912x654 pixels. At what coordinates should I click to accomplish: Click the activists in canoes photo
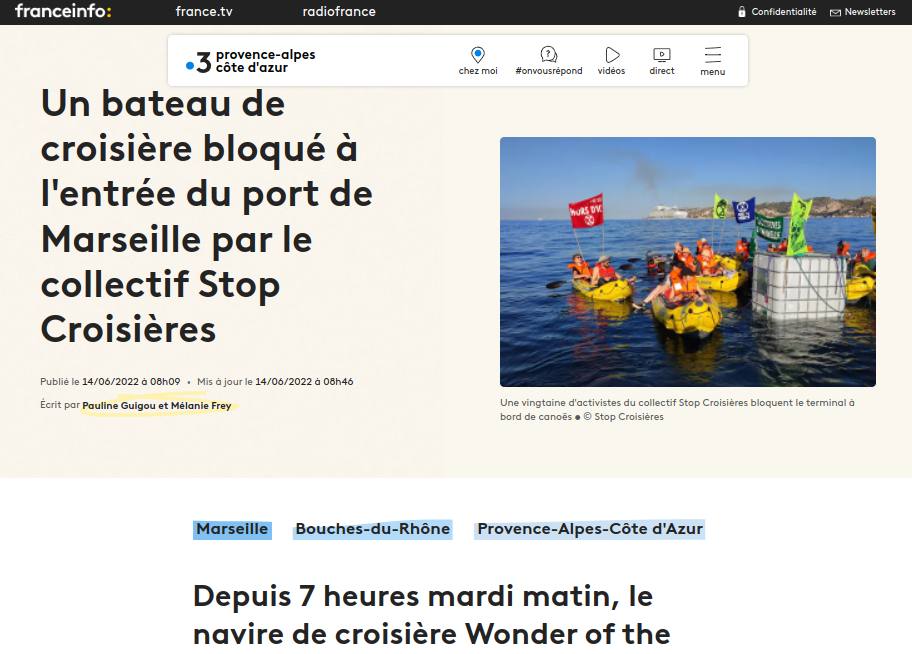coord(687,261)
